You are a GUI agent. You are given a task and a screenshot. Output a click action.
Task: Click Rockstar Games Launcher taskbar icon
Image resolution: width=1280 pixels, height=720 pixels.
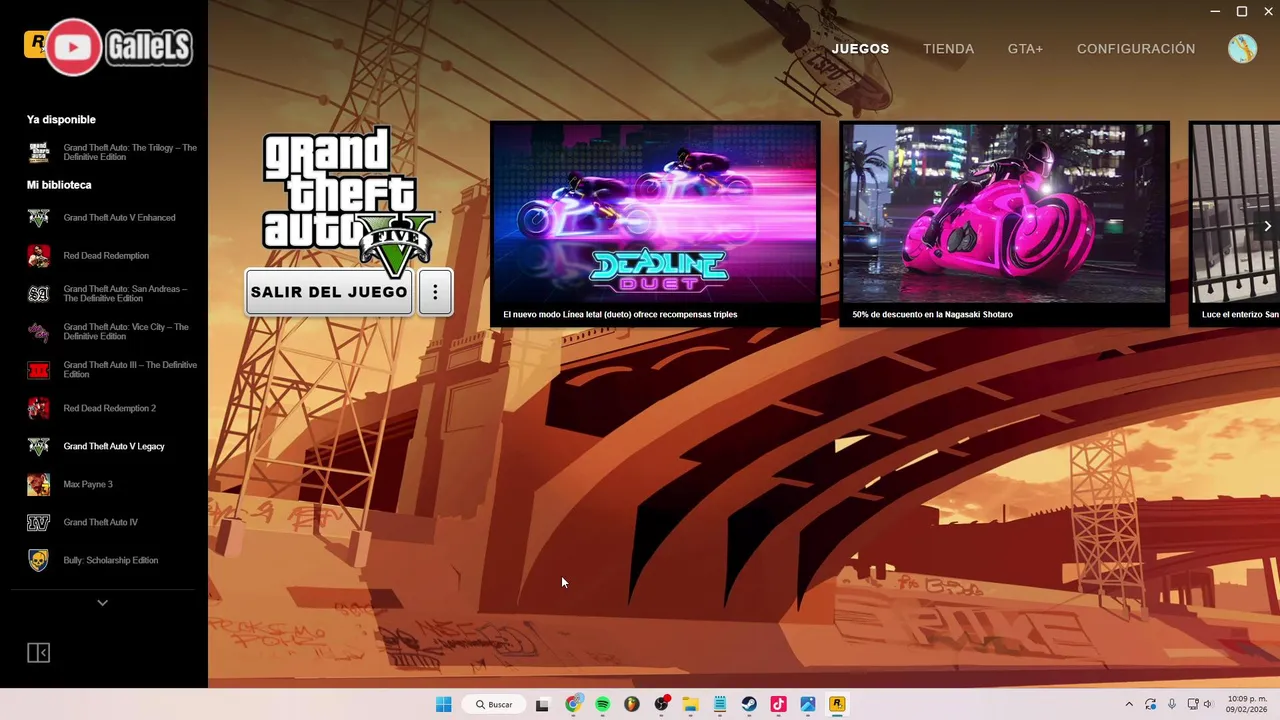tap(837, 704)
